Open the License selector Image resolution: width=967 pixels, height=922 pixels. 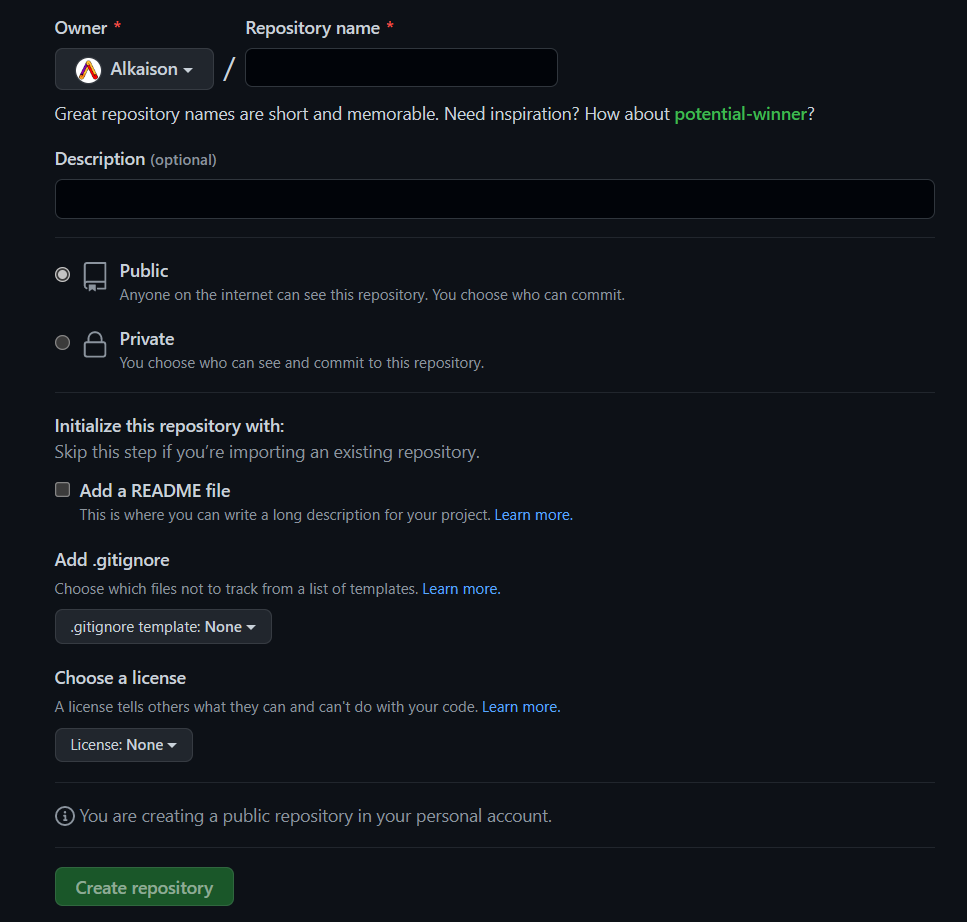[123, 745]
